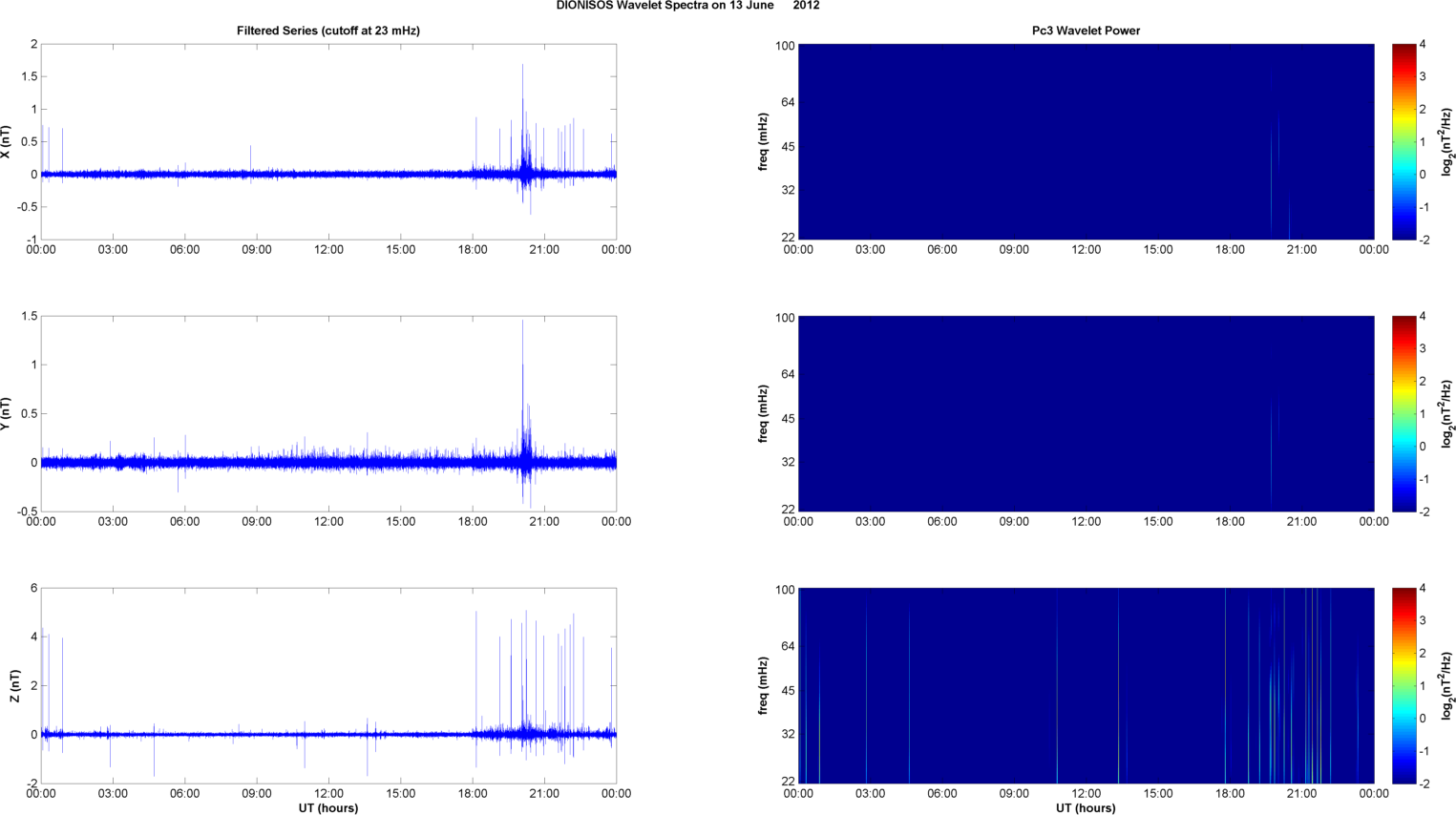The image size is (1456, 815).
Task: Select the "Filtered Series (cutoff at 23 mHz)" heading
Action: 328,31
